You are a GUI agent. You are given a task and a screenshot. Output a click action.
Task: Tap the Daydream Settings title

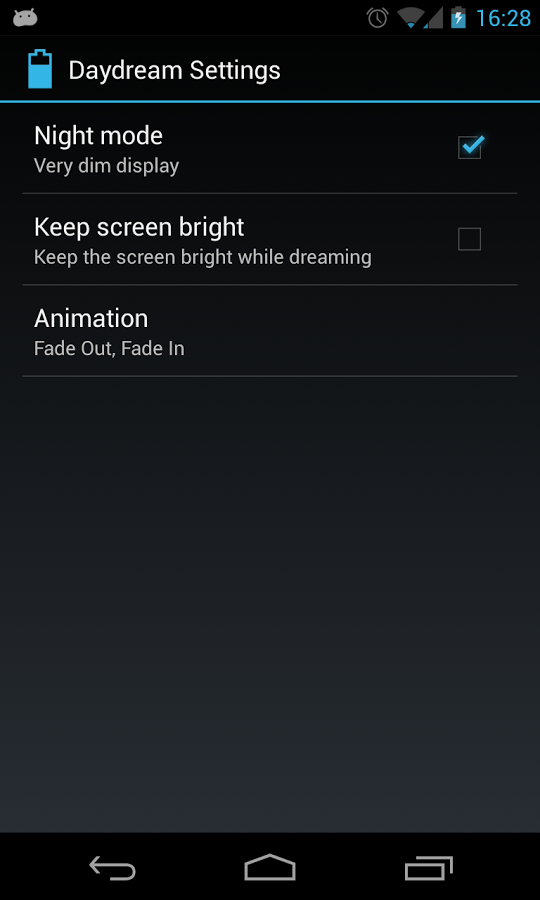tap(174, 71)
